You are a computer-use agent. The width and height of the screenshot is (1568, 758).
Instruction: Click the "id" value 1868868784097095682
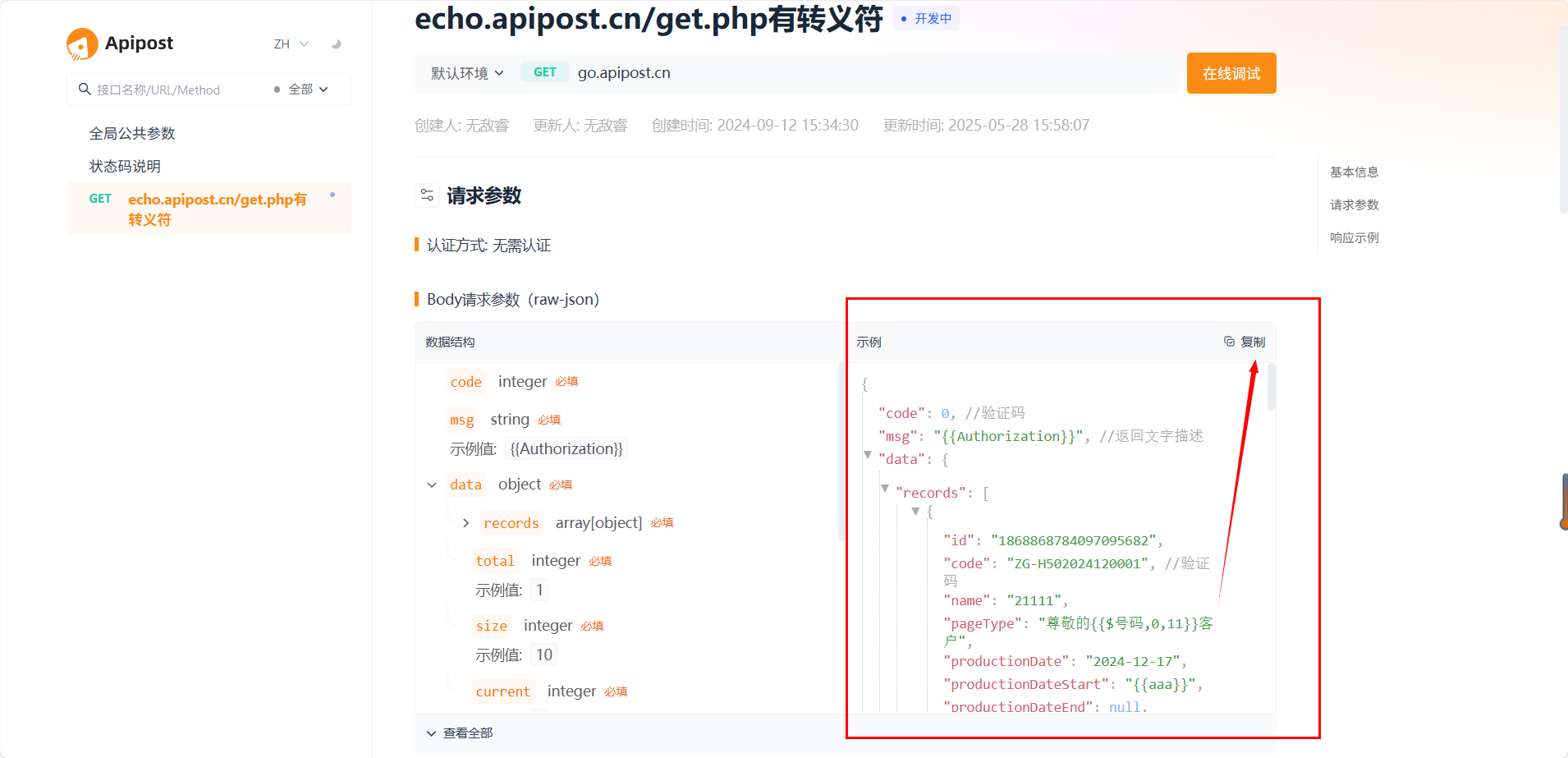1074,540
